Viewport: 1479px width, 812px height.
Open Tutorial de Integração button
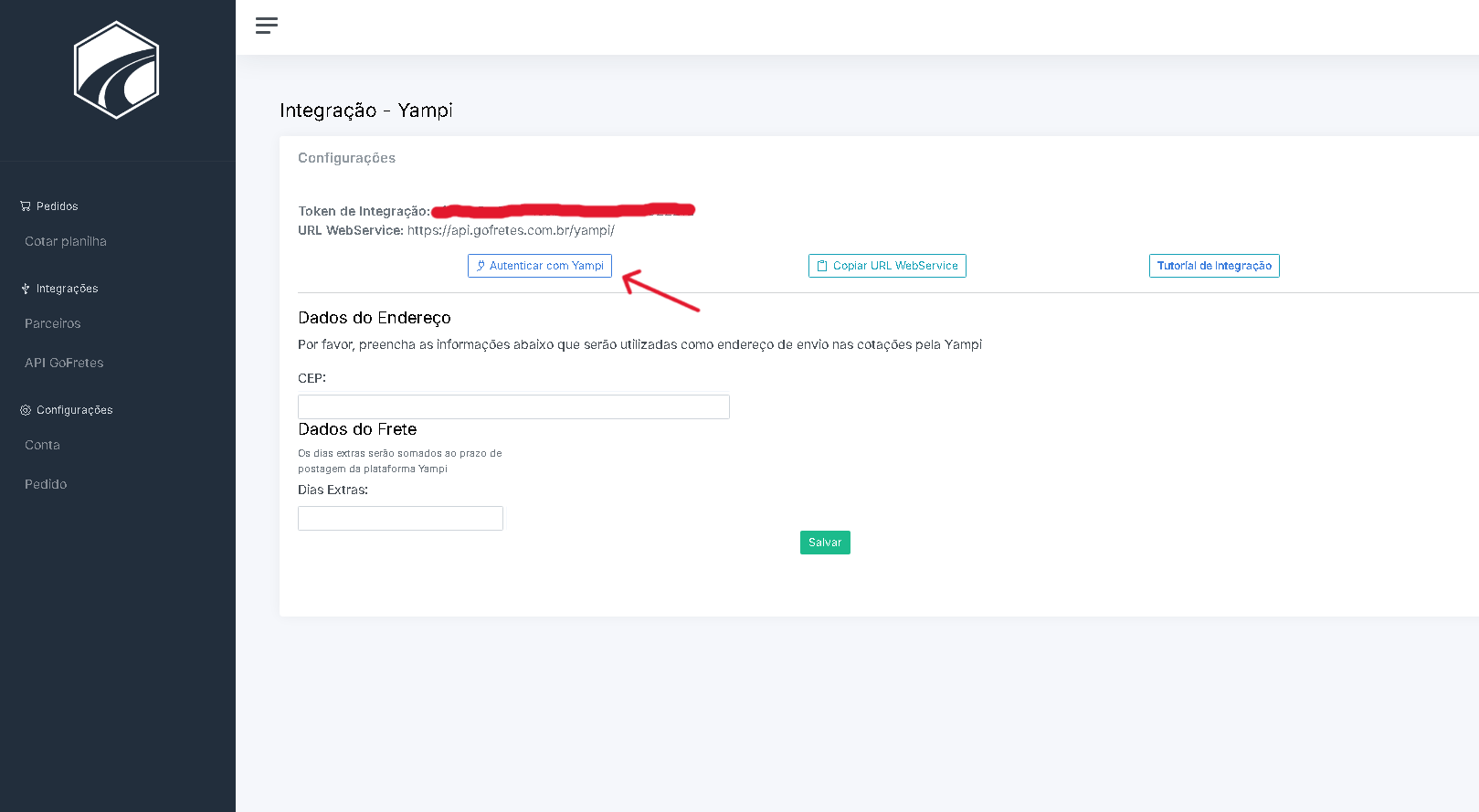coord(1214,266)
